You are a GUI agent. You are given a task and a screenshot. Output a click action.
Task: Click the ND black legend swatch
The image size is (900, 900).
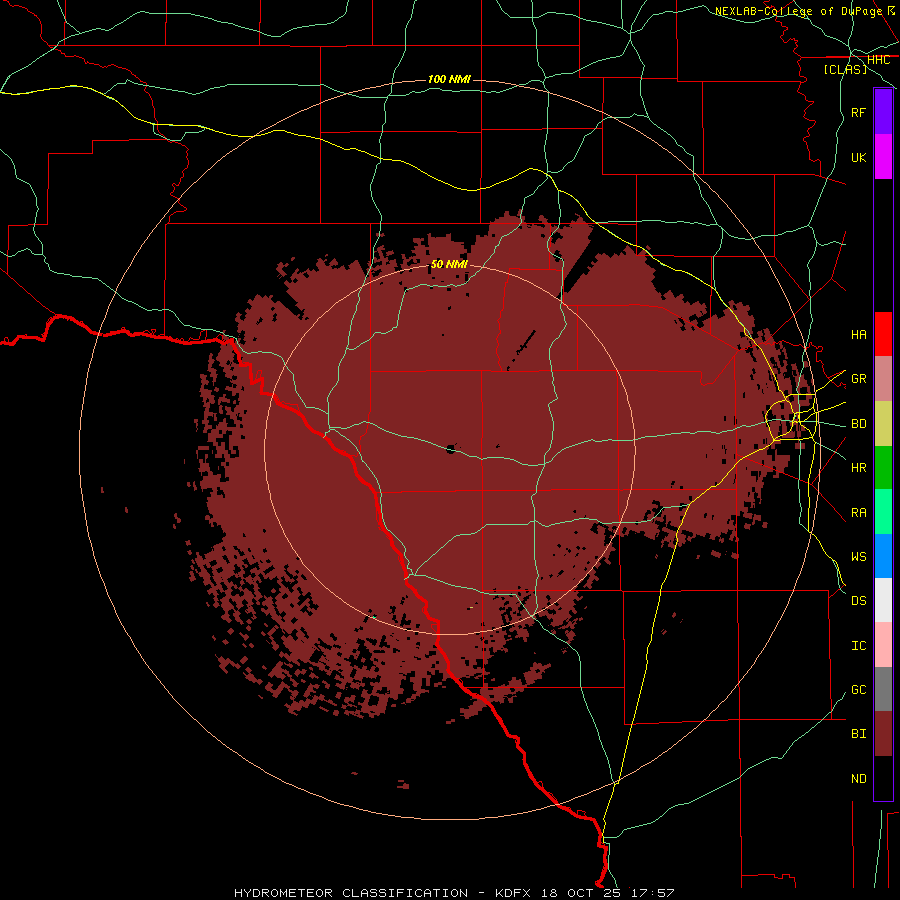(x=883, y=778)
